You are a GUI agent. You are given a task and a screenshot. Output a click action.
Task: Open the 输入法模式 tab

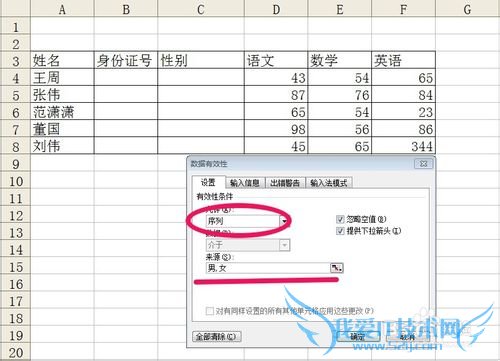coord(329,183)
